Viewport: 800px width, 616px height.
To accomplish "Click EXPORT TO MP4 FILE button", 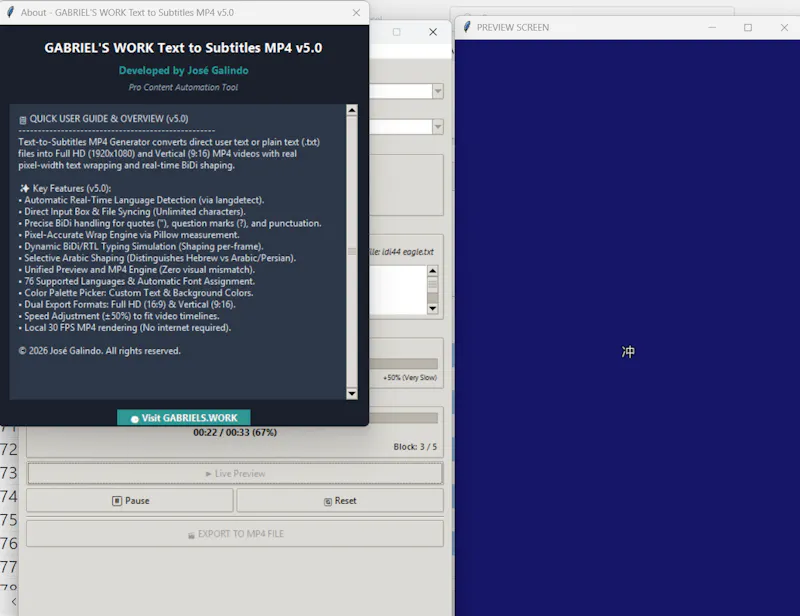I will pos(235,534).
